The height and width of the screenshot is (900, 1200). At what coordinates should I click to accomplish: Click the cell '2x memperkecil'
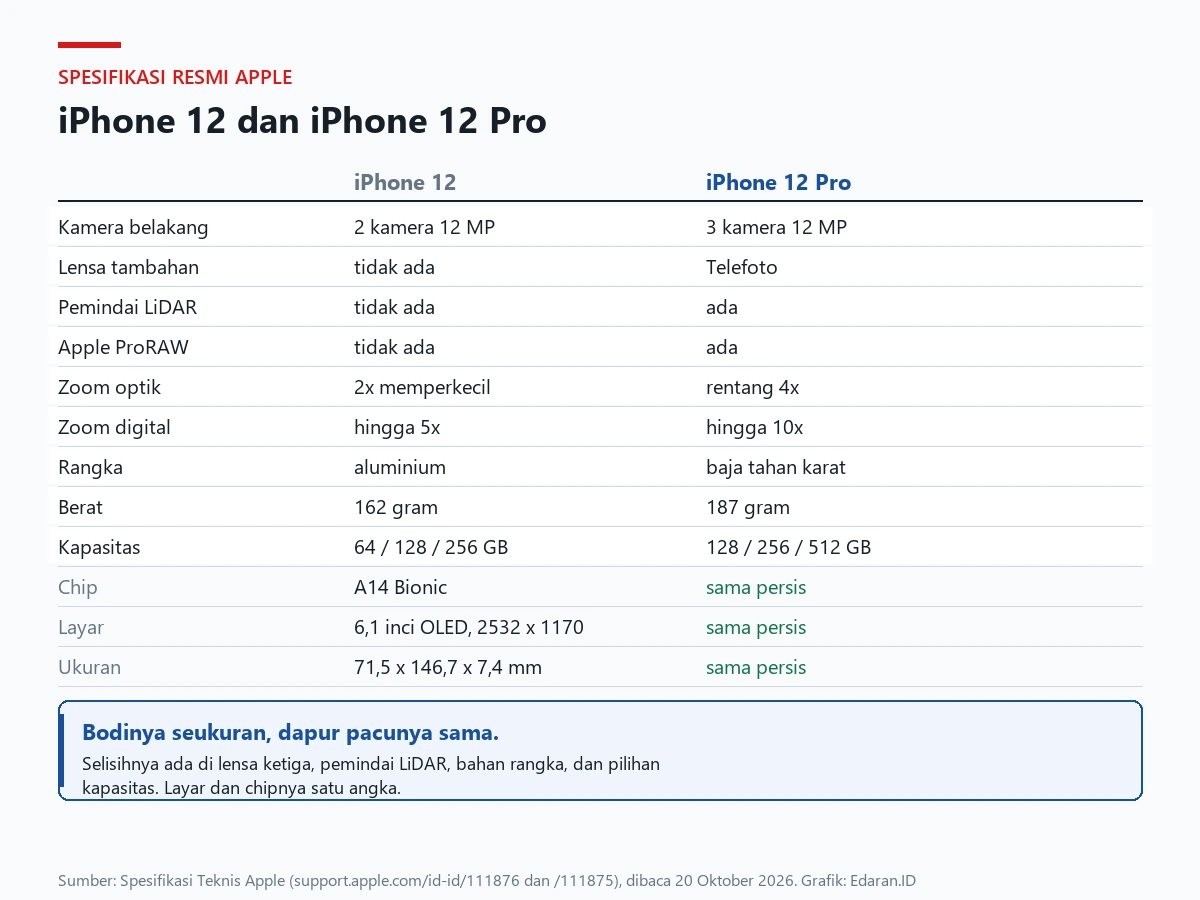click(422, 387)
